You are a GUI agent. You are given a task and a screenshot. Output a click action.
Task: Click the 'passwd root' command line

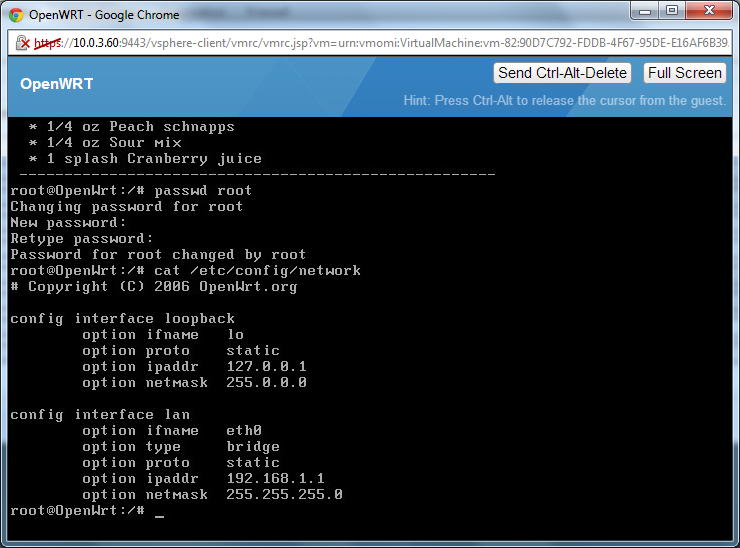(131, 191)
